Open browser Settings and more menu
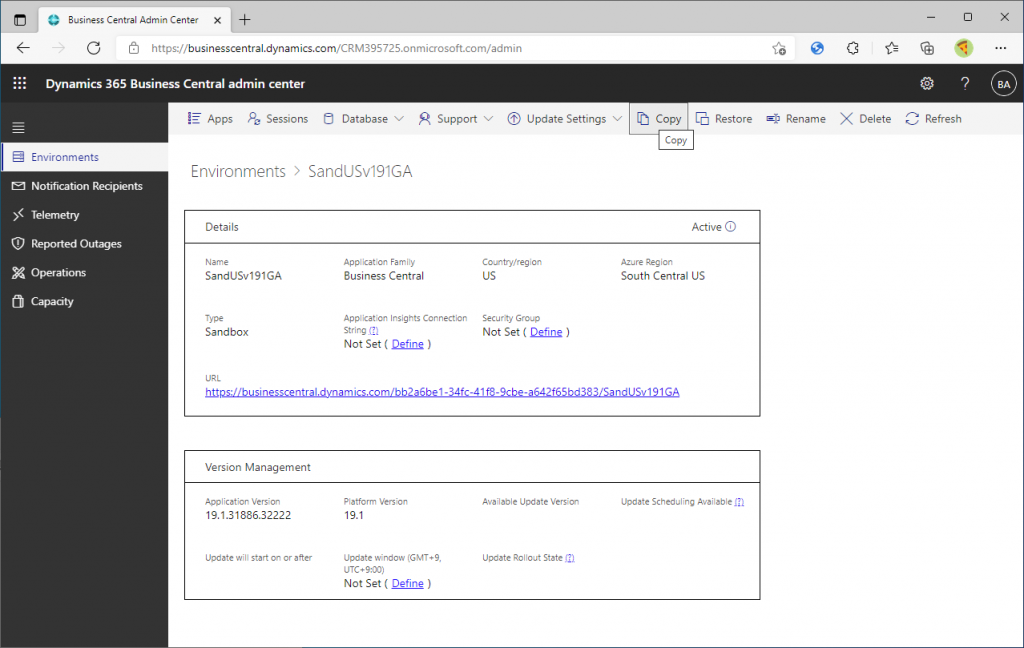Image resolution: width=1024 pixels, height=648 pixels. click(x=1000, y=48)
